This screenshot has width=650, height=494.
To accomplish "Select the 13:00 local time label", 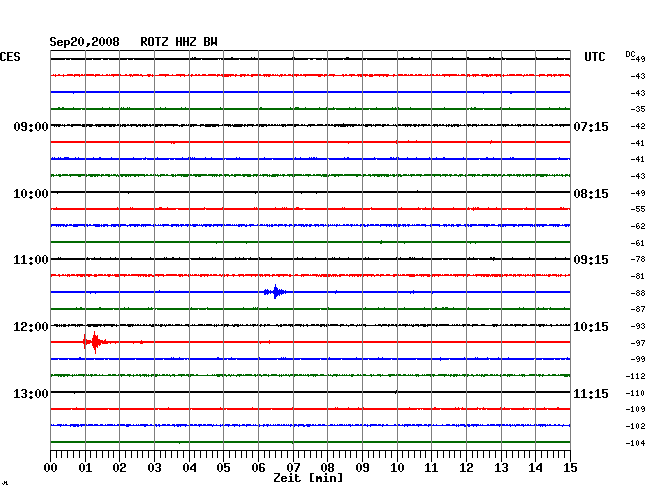I will click(x=31, y=393).
